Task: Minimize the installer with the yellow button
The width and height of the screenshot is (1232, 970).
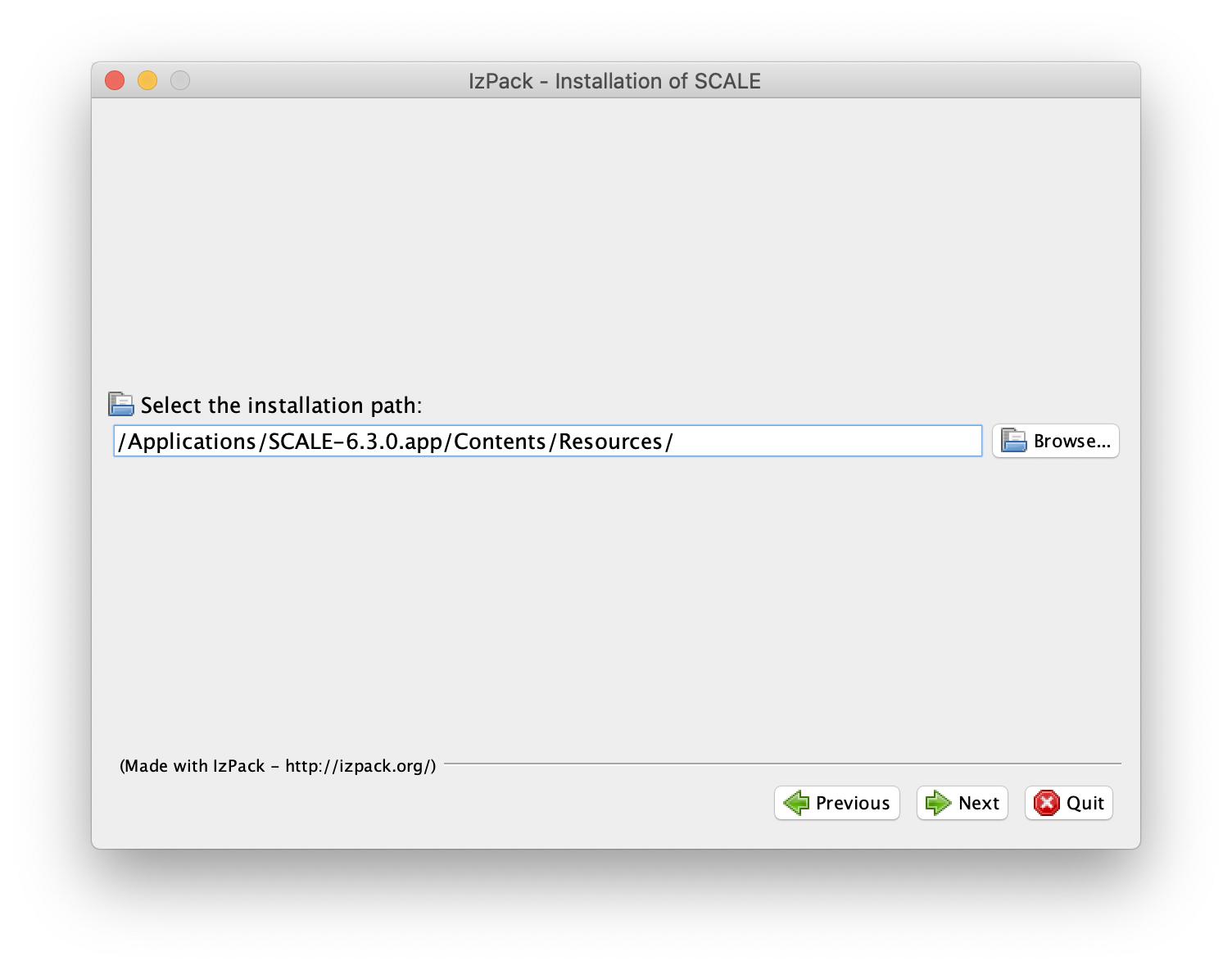Action: [147, 80]
